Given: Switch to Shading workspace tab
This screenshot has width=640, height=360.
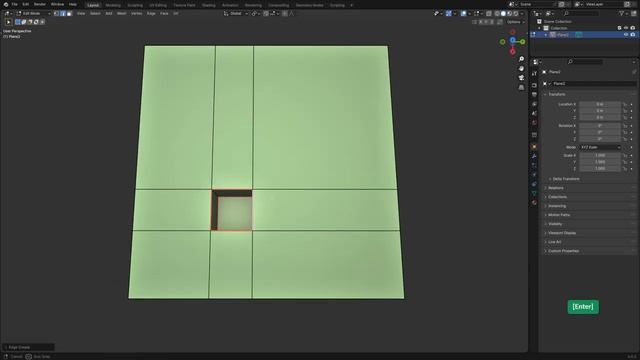Looking at the screenshot, I should coord(209,5).
